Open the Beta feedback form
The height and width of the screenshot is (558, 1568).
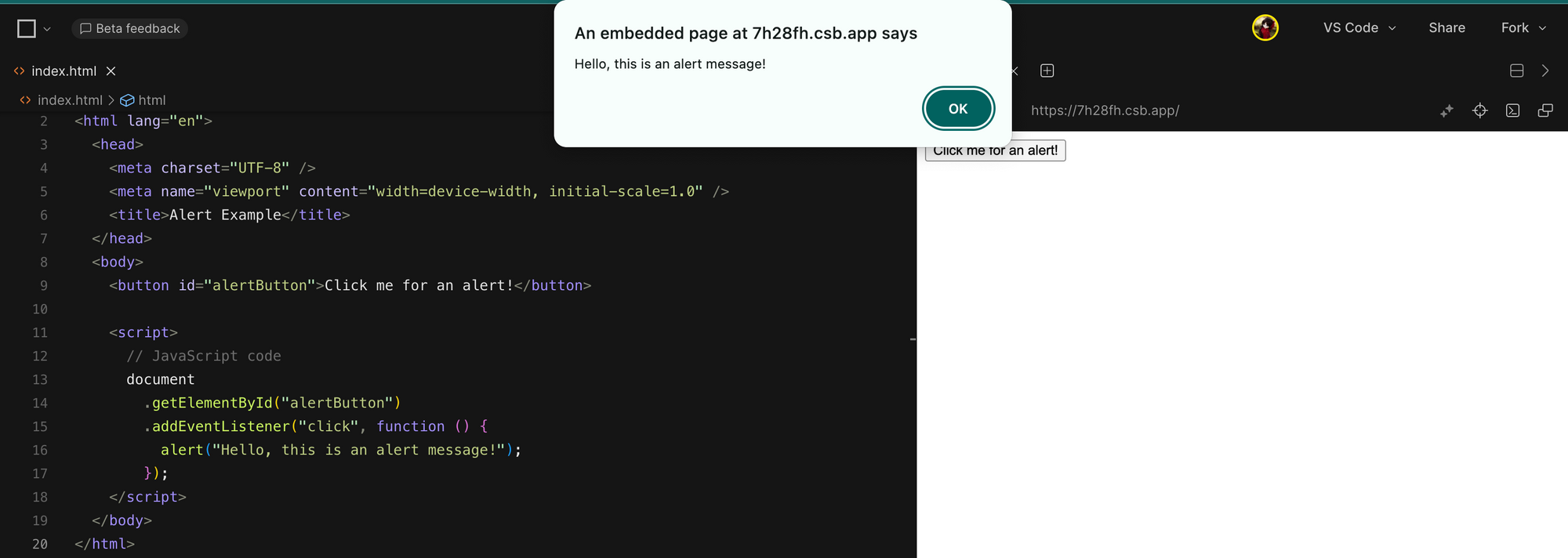(x=130, y=29)
